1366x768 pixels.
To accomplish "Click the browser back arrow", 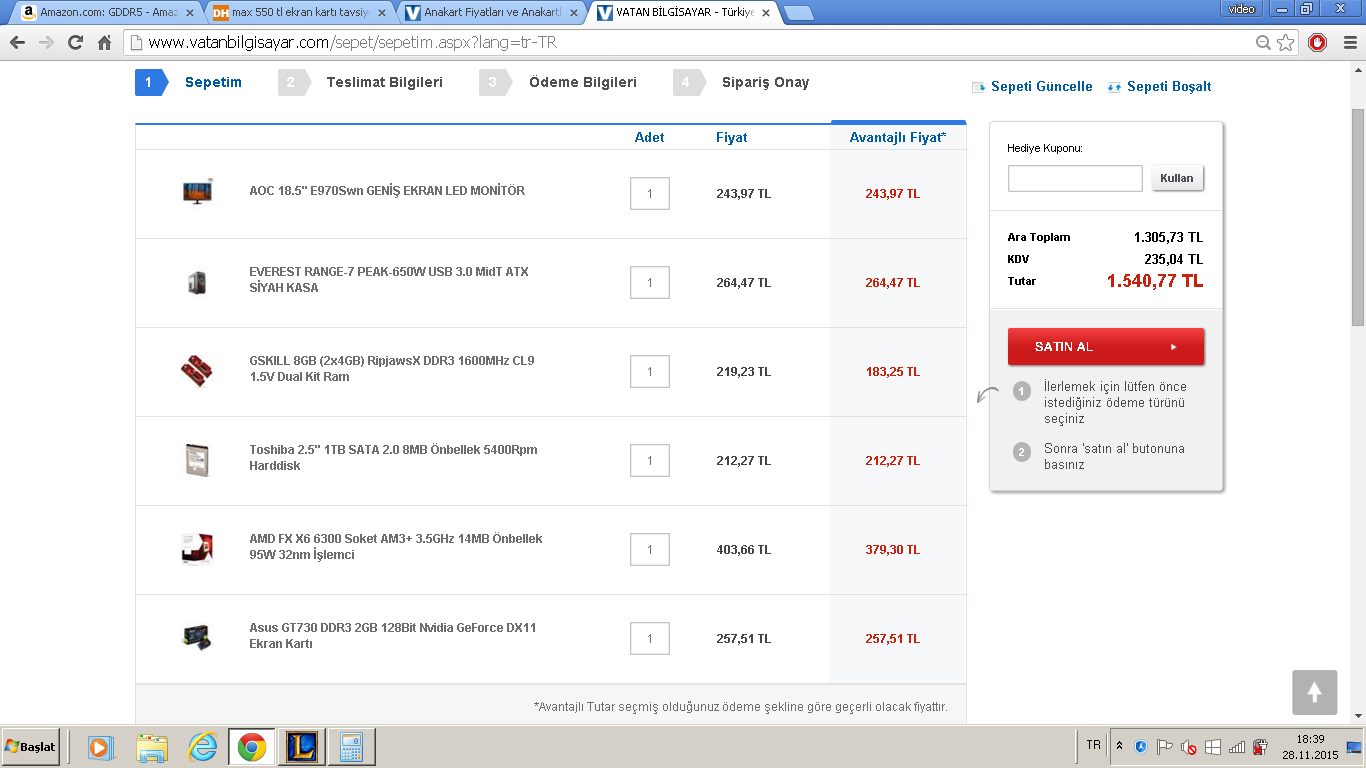I will point(17,43).
